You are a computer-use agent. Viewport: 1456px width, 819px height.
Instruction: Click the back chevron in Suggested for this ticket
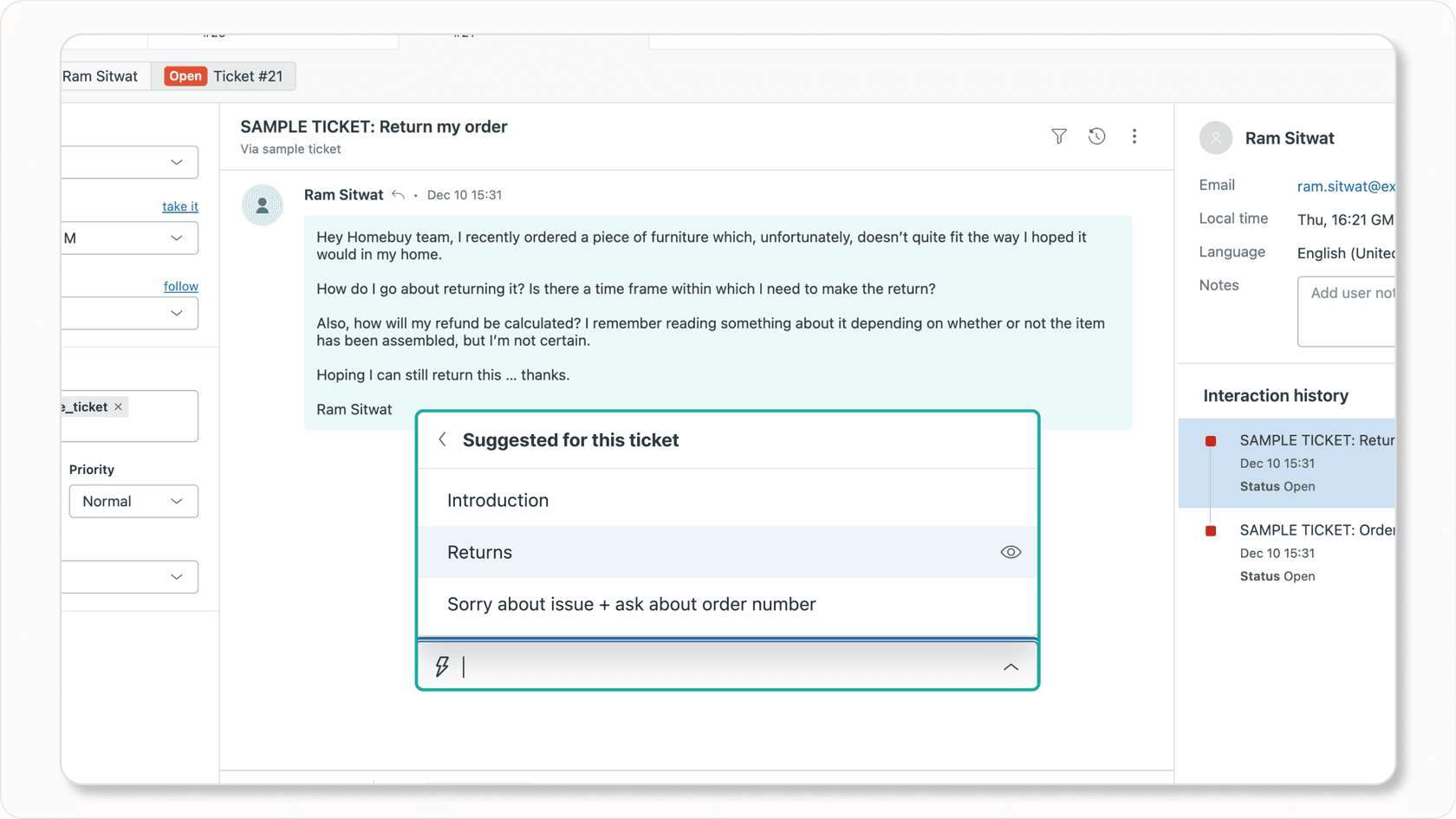point(442,439)
